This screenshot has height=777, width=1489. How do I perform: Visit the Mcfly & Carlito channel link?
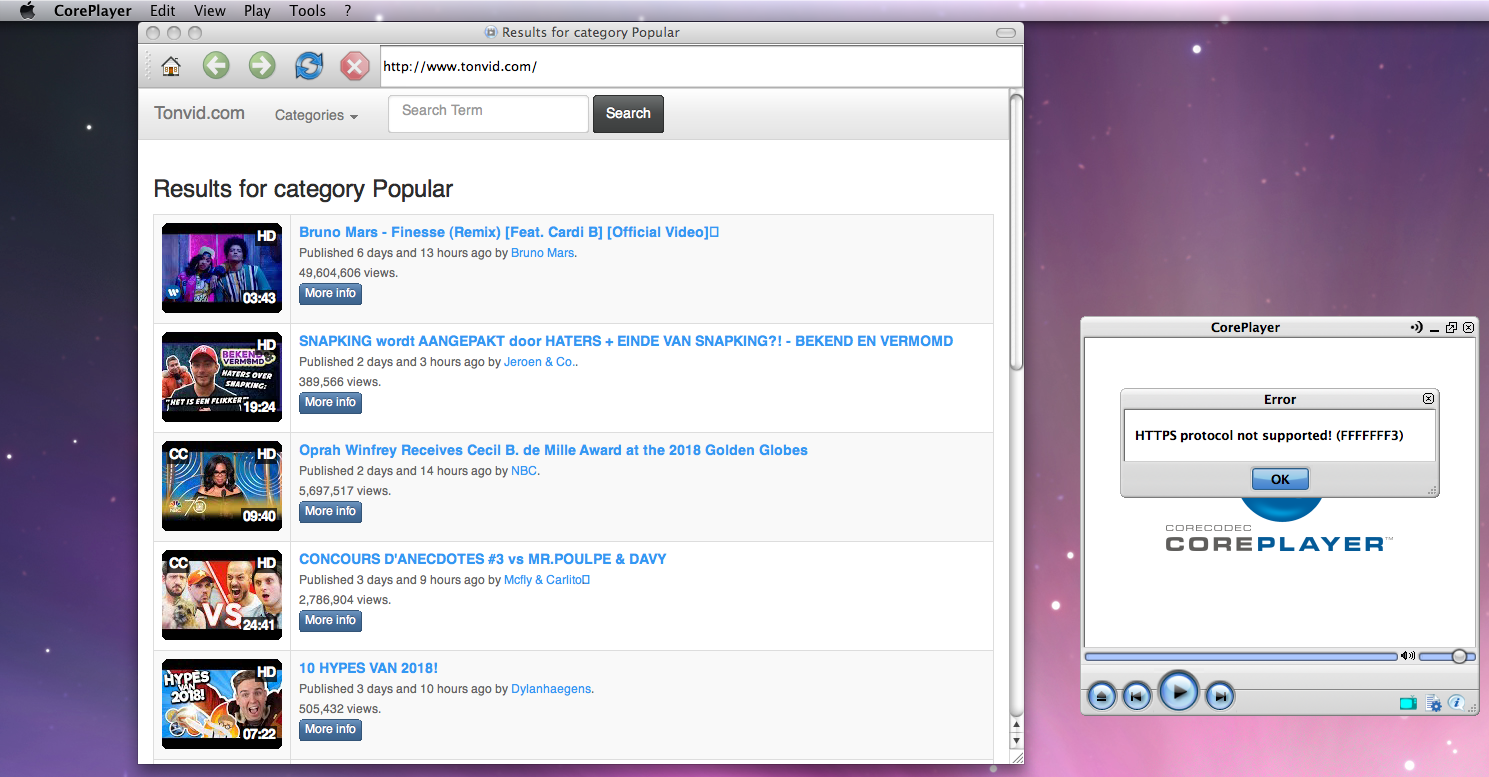[546, 580]
